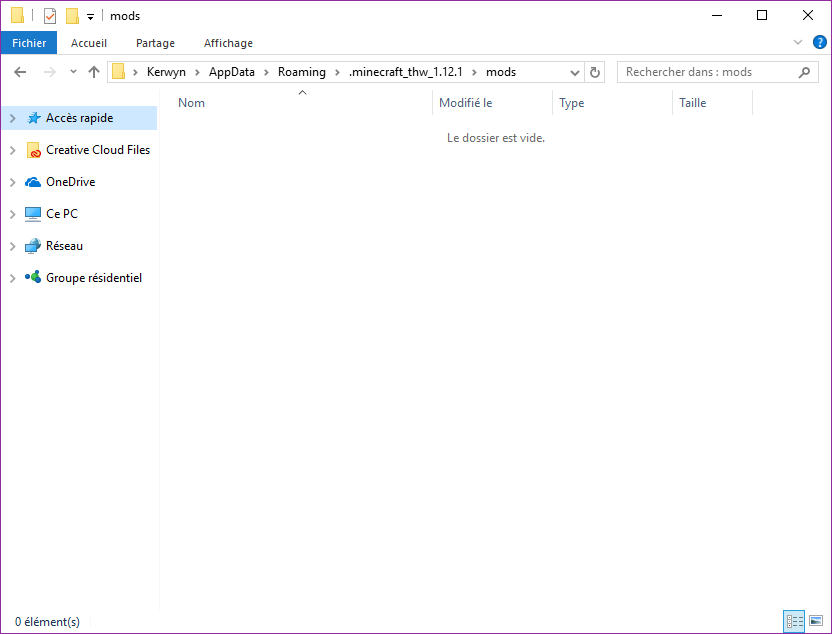Switch to details view icon
This screenshot has width=832, height=634.
point(794,621)
